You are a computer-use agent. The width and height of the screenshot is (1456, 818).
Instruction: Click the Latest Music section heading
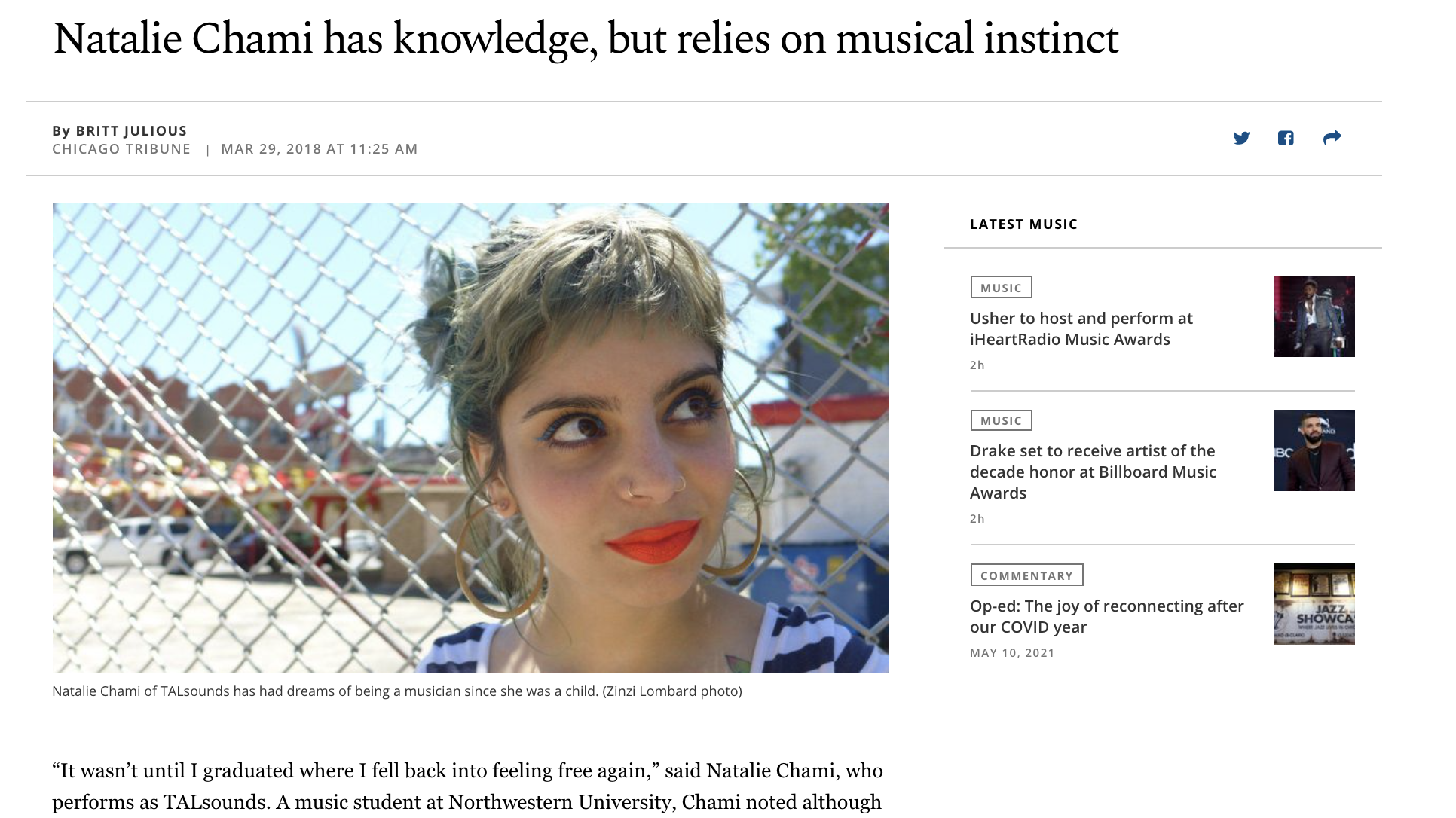click(x=1023, y=224)
